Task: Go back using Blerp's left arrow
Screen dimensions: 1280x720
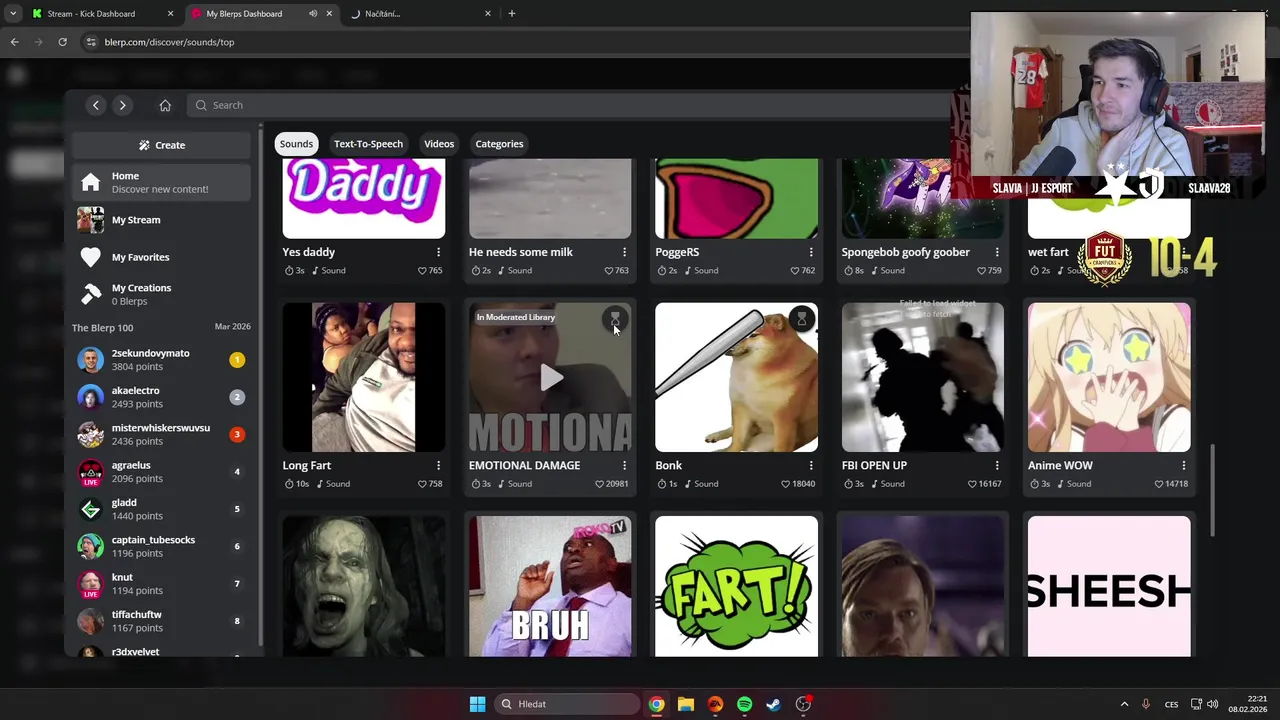Action: (96, 105)
